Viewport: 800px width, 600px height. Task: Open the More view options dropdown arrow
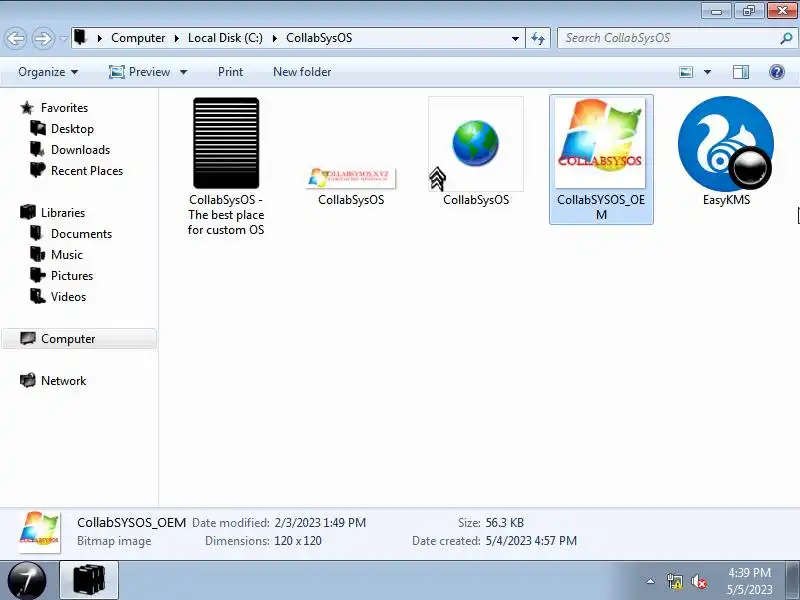pyautogui.click(x=708, y=72)
